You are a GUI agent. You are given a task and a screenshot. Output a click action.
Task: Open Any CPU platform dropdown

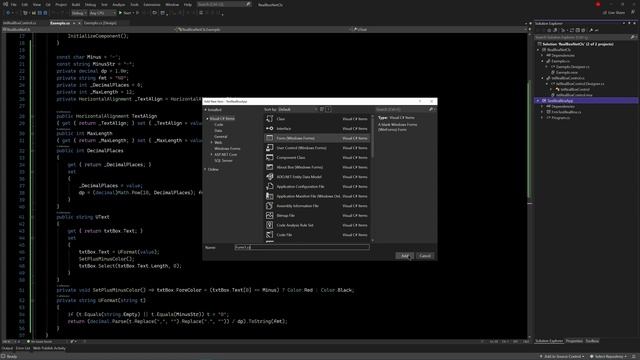pyautogui.click(x=102, y=13)
